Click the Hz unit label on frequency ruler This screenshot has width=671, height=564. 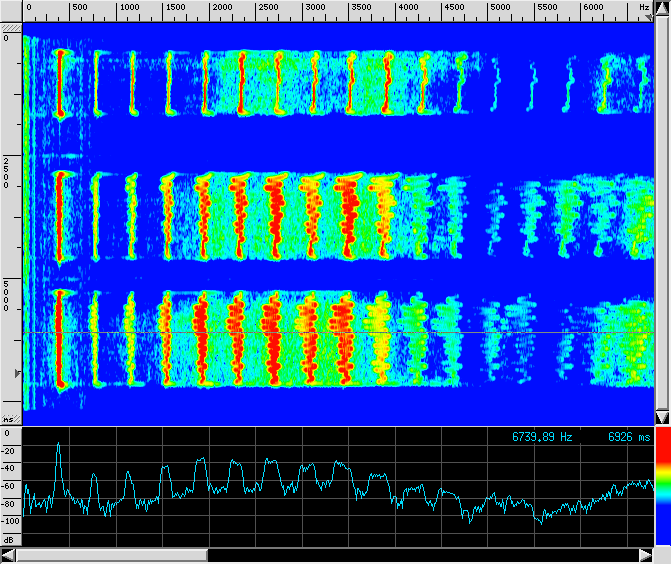(644, 7)
